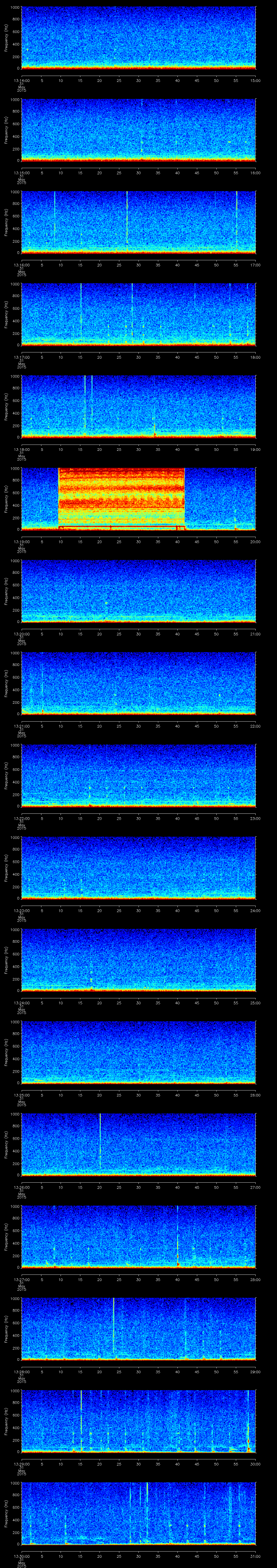This screenshot has width=277, height=1568.
Task: Select the spectrogram panel starting at 13:28:00
Action: tap(138, 1329)
